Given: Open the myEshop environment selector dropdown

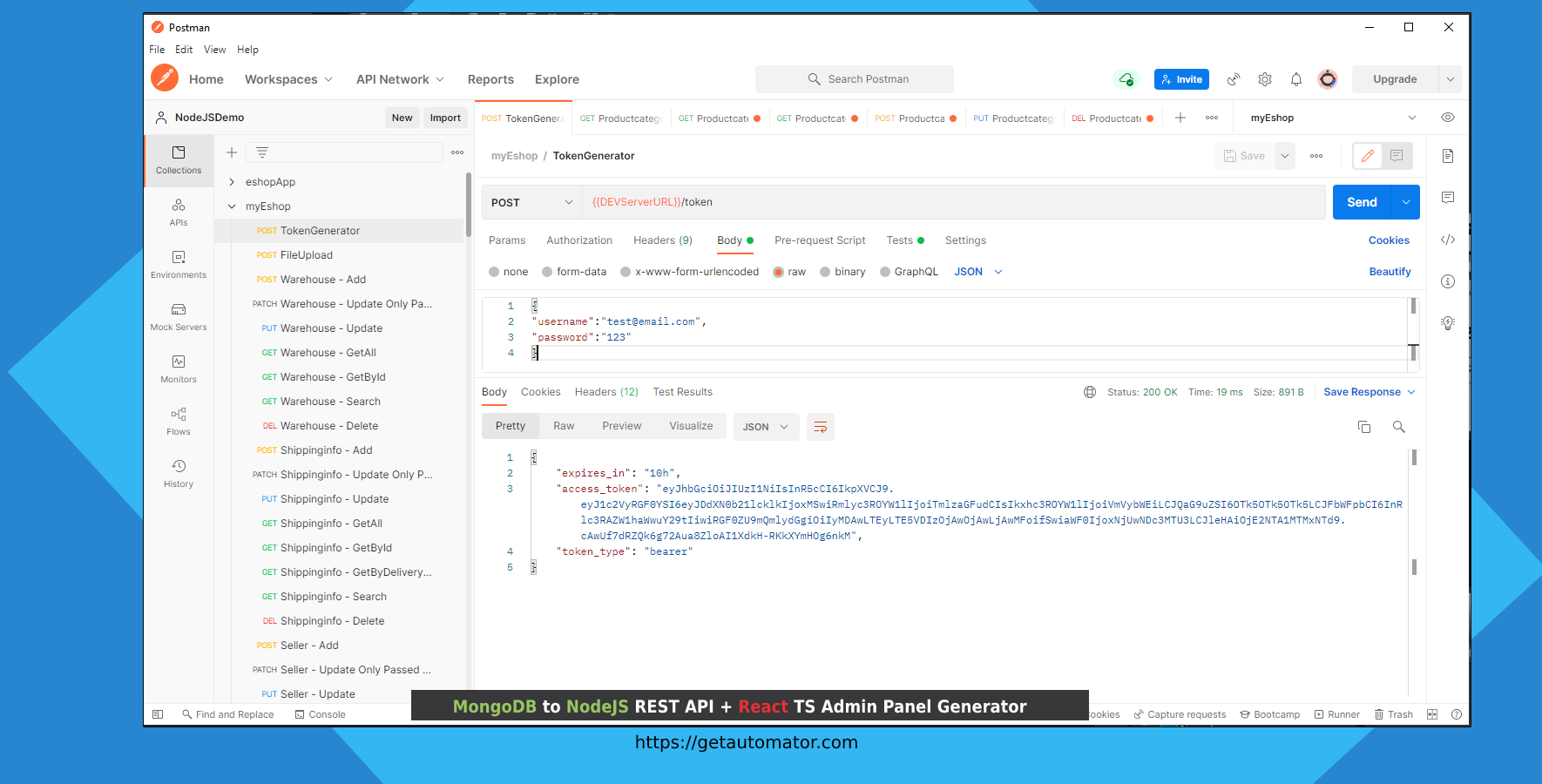Looking at the screenshot, I should pyautogui.click(x=1333, y=118).
